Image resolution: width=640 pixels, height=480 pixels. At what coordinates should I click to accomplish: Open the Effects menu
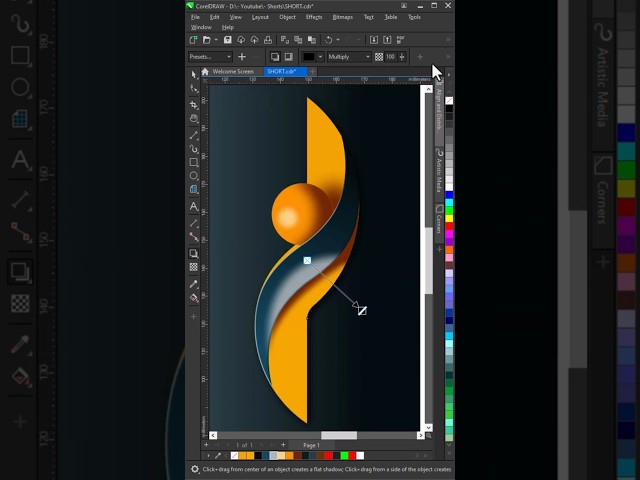[x=314, y=17]
